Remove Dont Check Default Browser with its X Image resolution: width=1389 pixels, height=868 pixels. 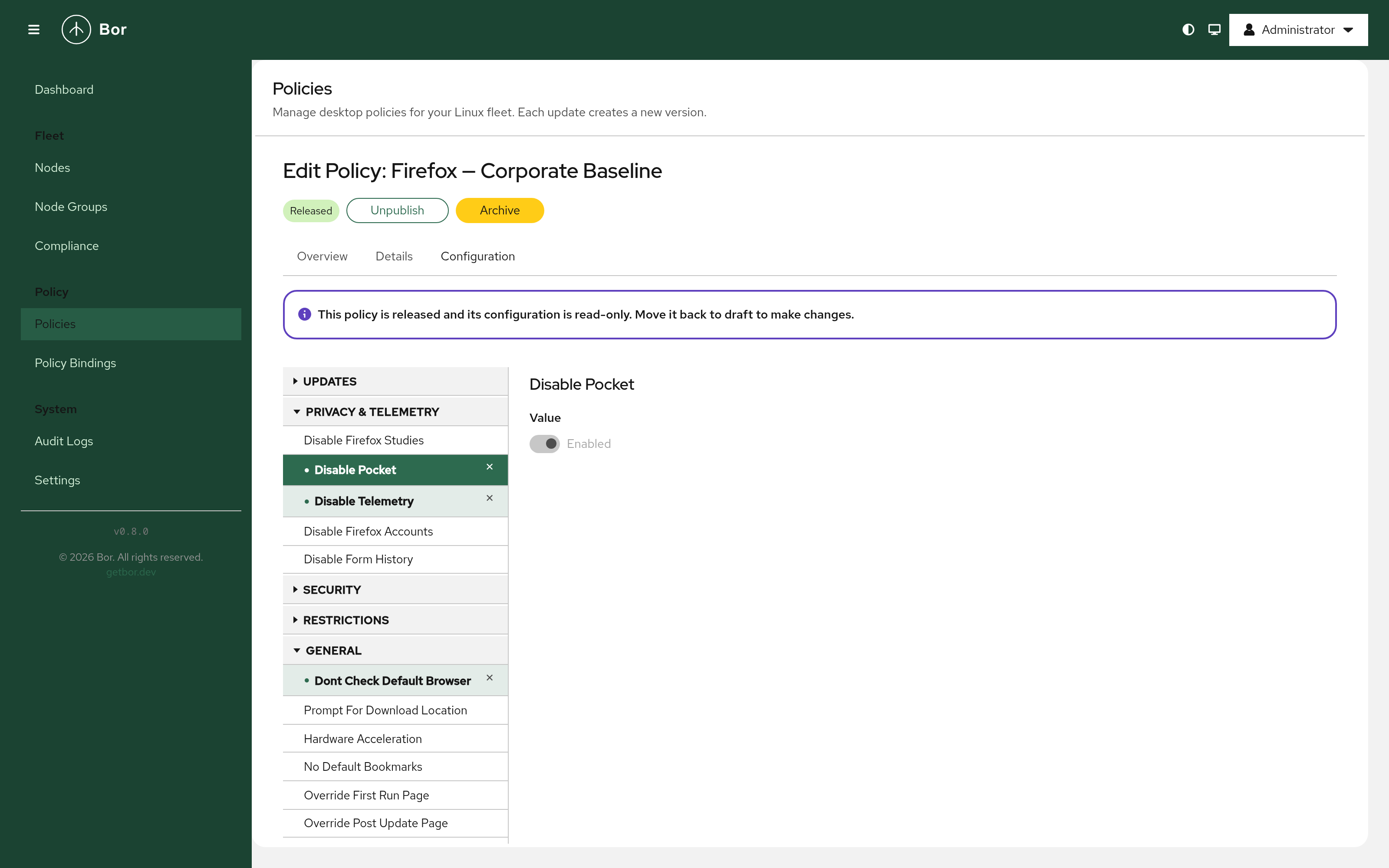point(490,677)
